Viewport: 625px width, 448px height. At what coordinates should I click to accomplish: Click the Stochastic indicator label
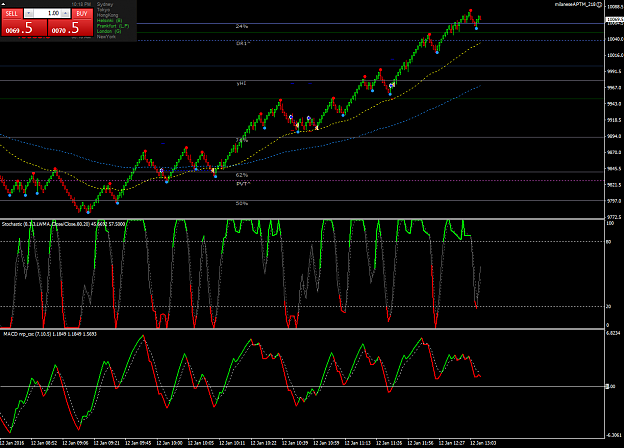63,224
